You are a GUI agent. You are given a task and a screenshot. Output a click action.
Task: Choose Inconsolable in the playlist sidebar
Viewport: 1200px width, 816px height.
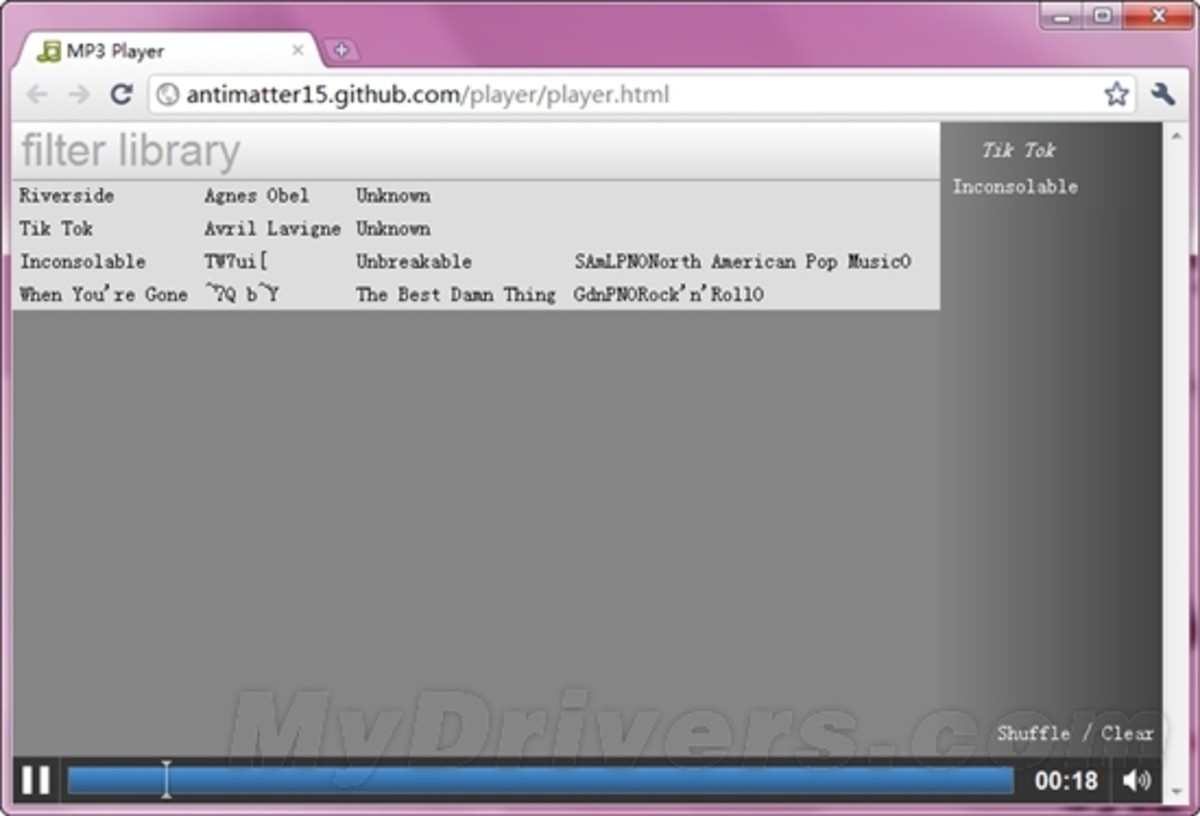(1015, 186)
